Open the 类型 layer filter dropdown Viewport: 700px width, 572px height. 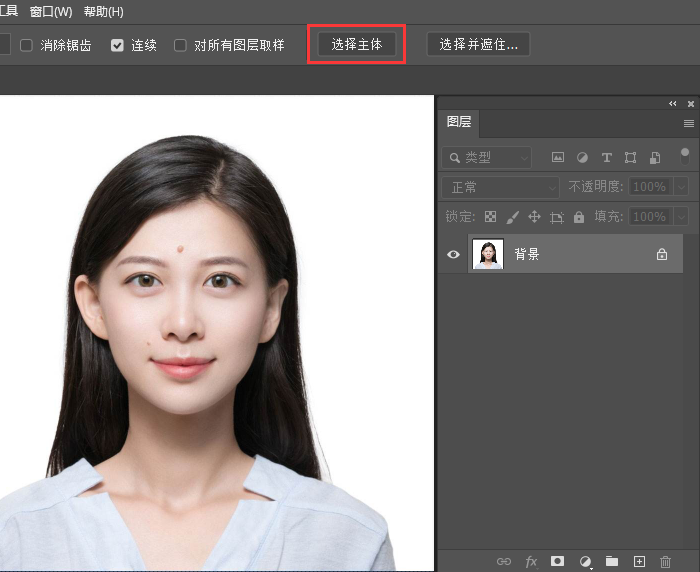(x=488, y=158)
